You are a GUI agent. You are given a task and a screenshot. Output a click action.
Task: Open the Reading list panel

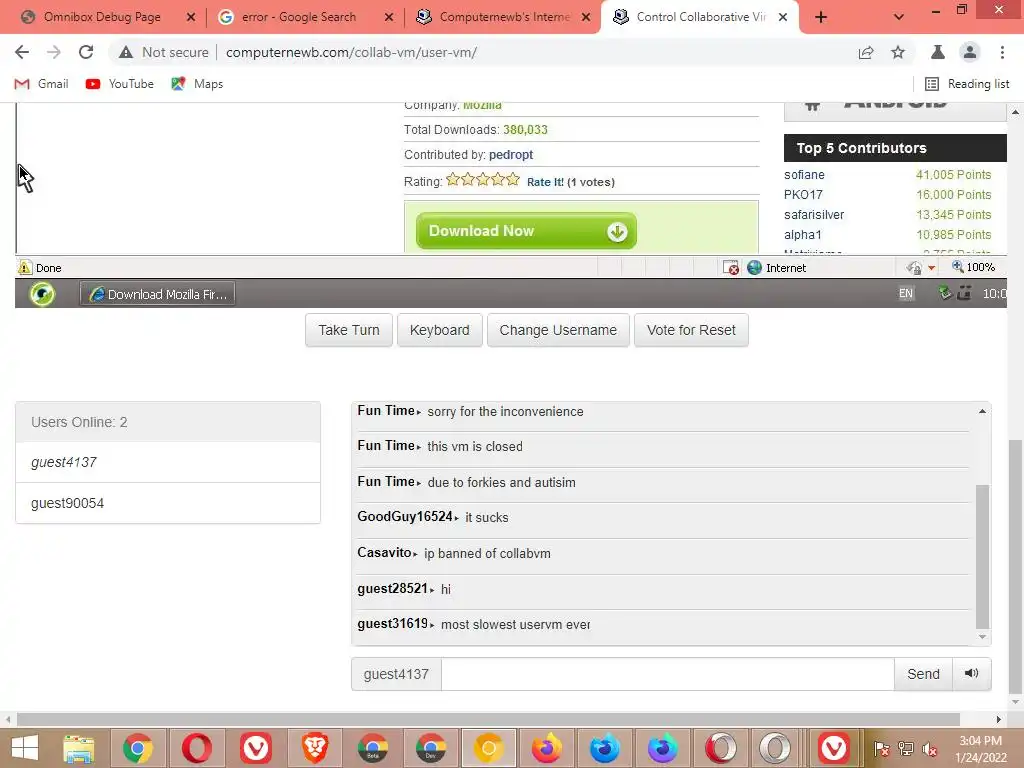coord(967,84)
